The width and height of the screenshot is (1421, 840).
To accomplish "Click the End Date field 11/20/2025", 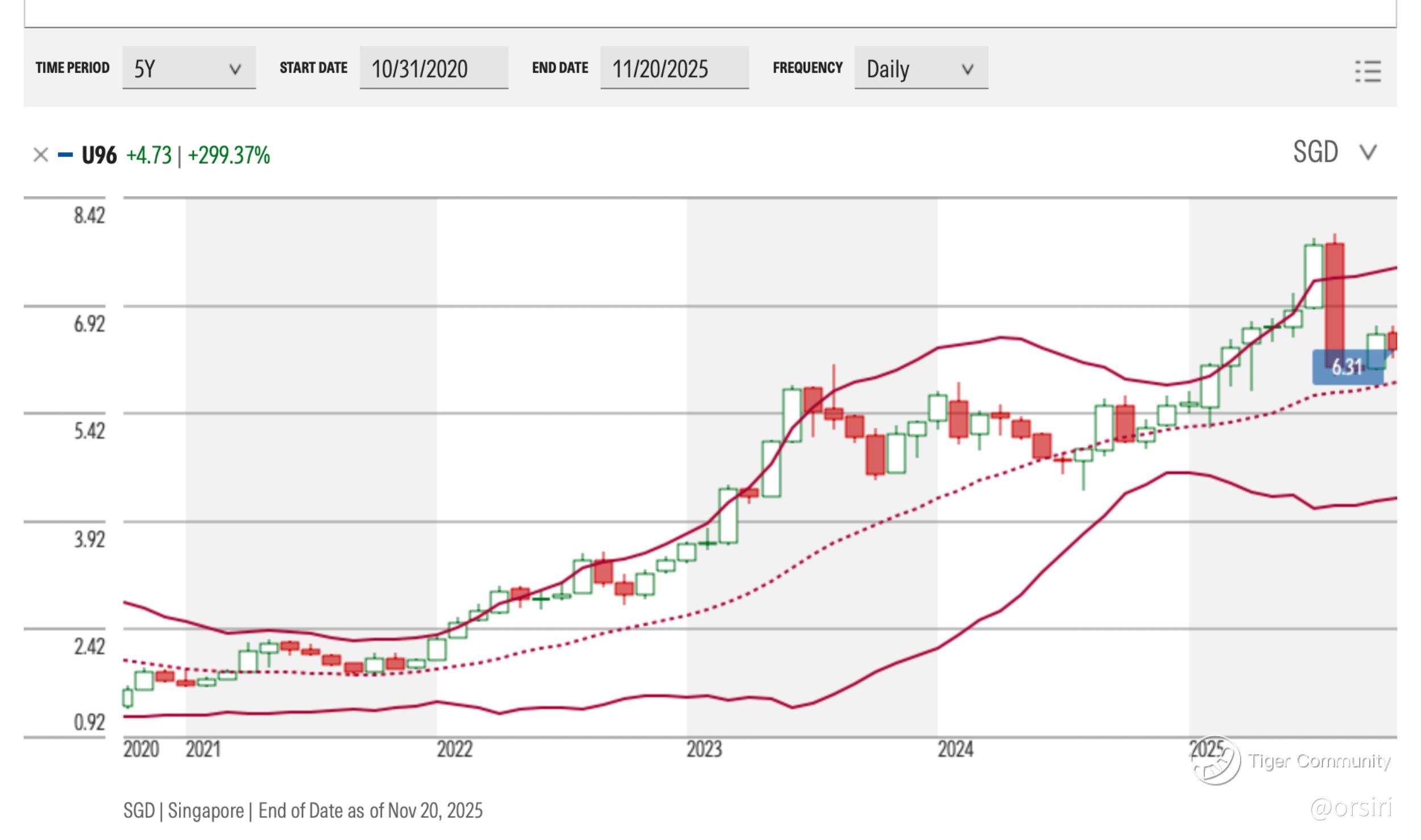I will coord(674,68).
